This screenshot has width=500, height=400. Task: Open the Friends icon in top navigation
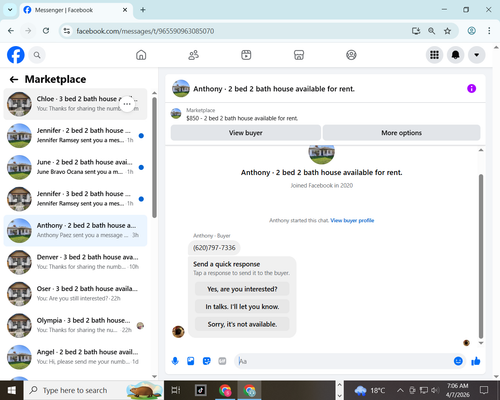[194, 55]
